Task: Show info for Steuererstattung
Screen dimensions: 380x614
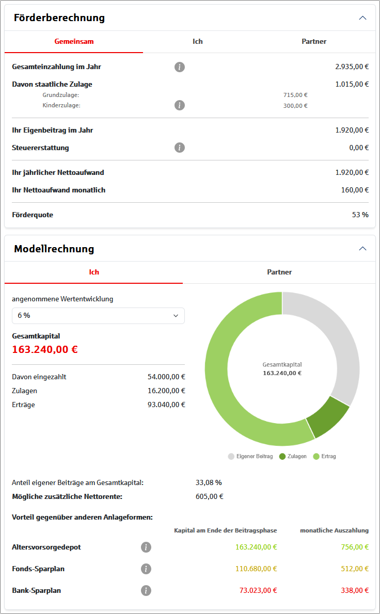Action: (x=179, y=148)
